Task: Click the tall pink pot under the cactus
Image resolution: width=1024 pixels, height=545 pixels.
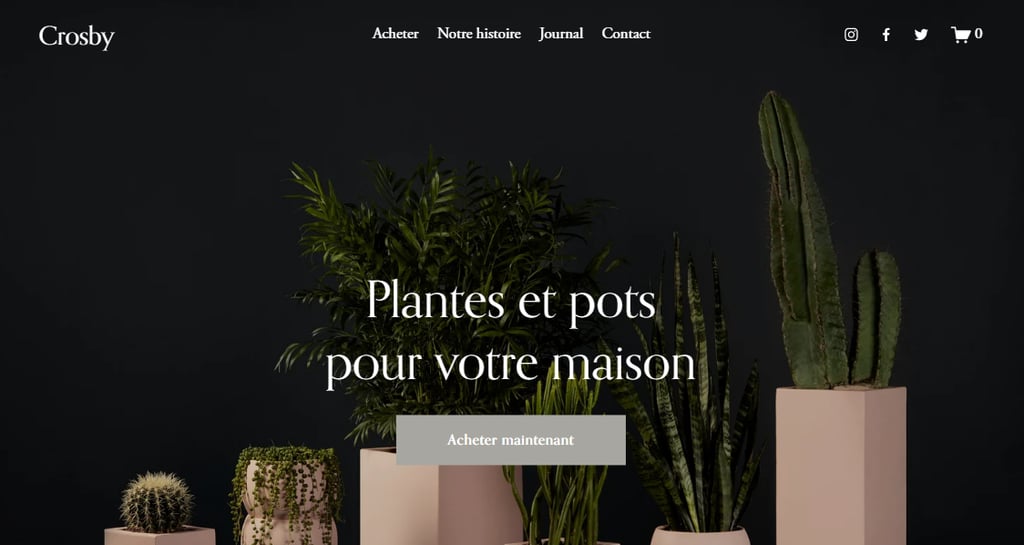Action: 840,466
